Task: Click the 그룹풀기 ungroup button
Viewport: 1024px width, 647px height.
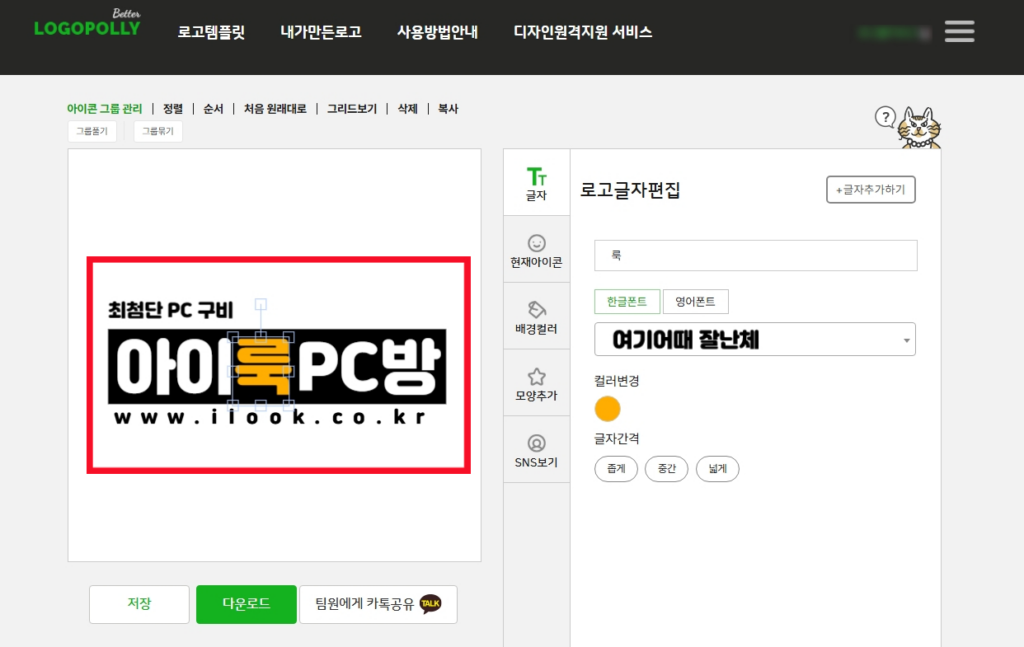Action: click(x=92, y=131)
